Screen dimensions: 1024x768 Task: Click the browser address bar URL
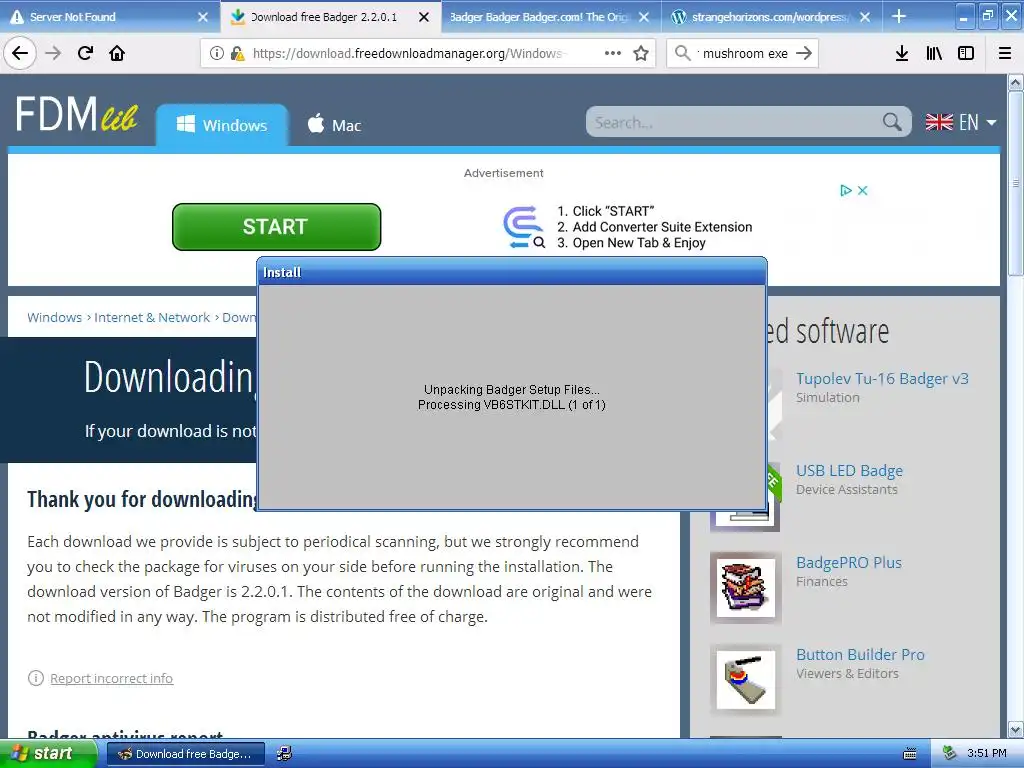(410, 54)
